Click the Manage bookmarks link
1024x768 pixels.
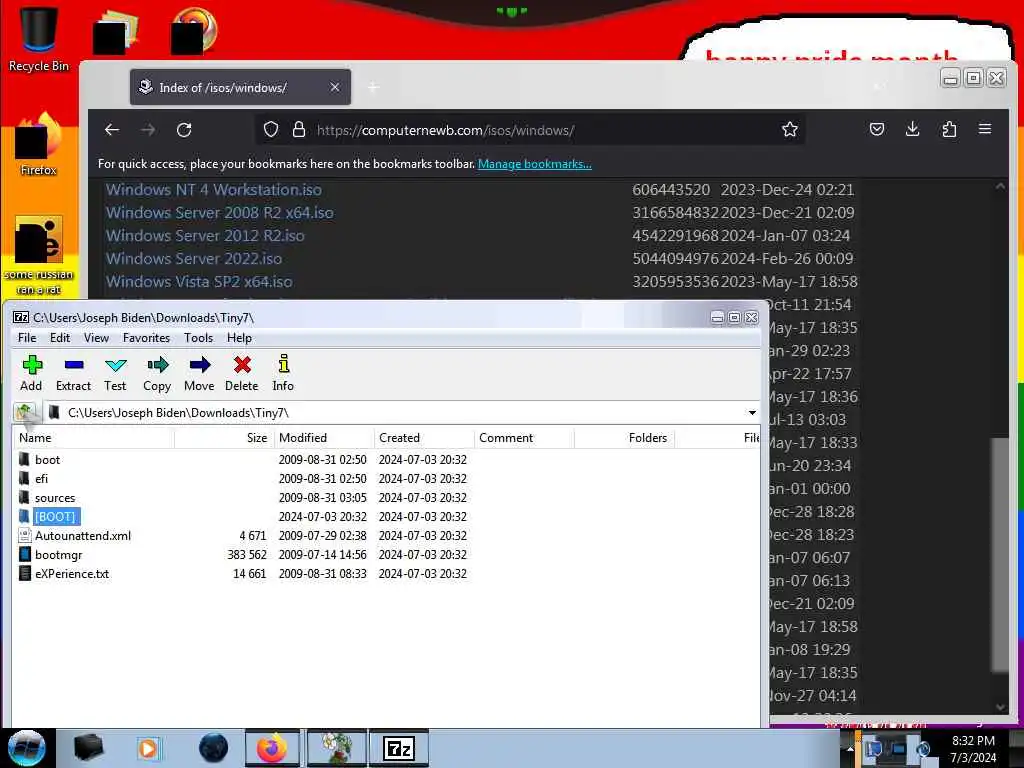pos(535,164)
